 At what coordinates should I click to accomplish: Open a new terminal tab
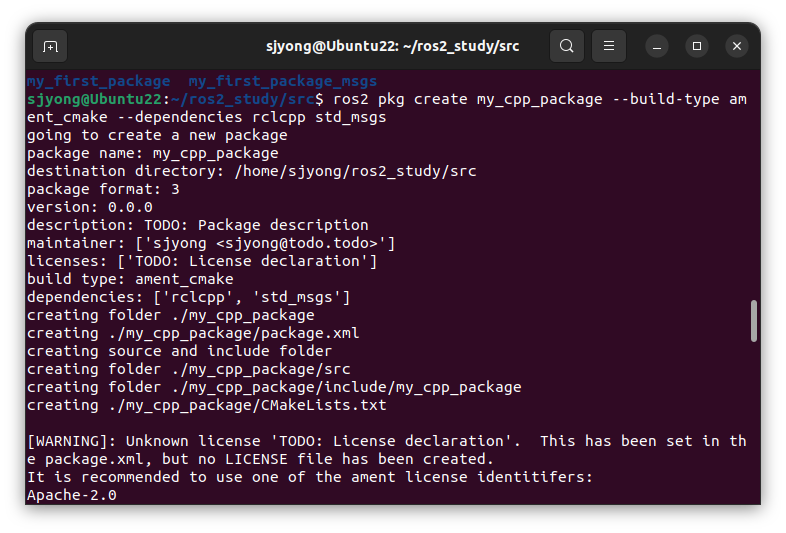tap(50, 47)
